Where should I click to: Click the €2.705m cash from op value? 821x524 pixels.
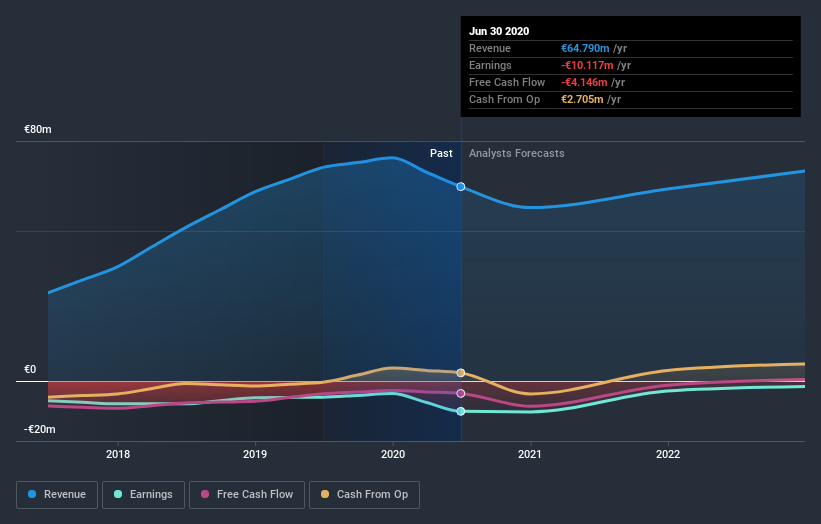point(582,99)
